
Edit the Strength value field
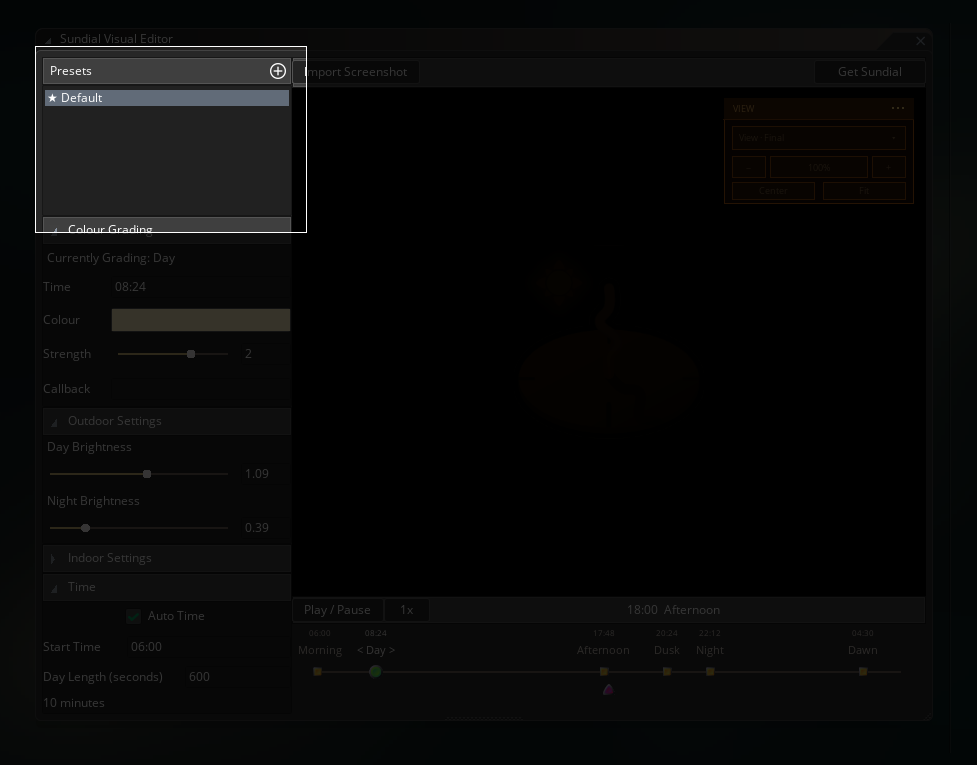(265, 354)
